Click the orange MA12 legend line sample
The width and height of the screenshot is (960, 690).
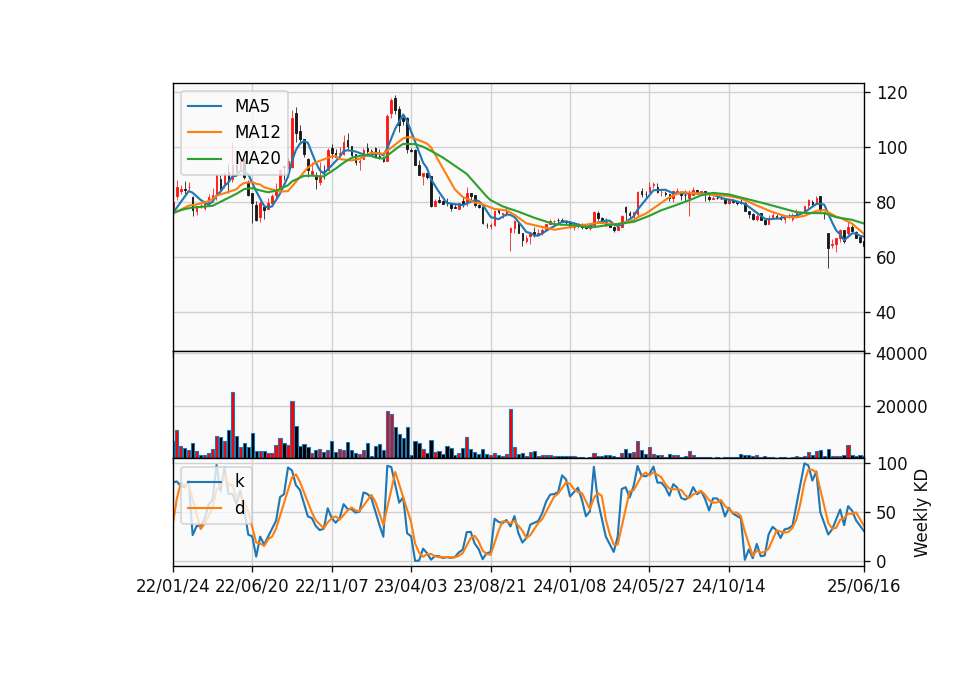point(204,132)
